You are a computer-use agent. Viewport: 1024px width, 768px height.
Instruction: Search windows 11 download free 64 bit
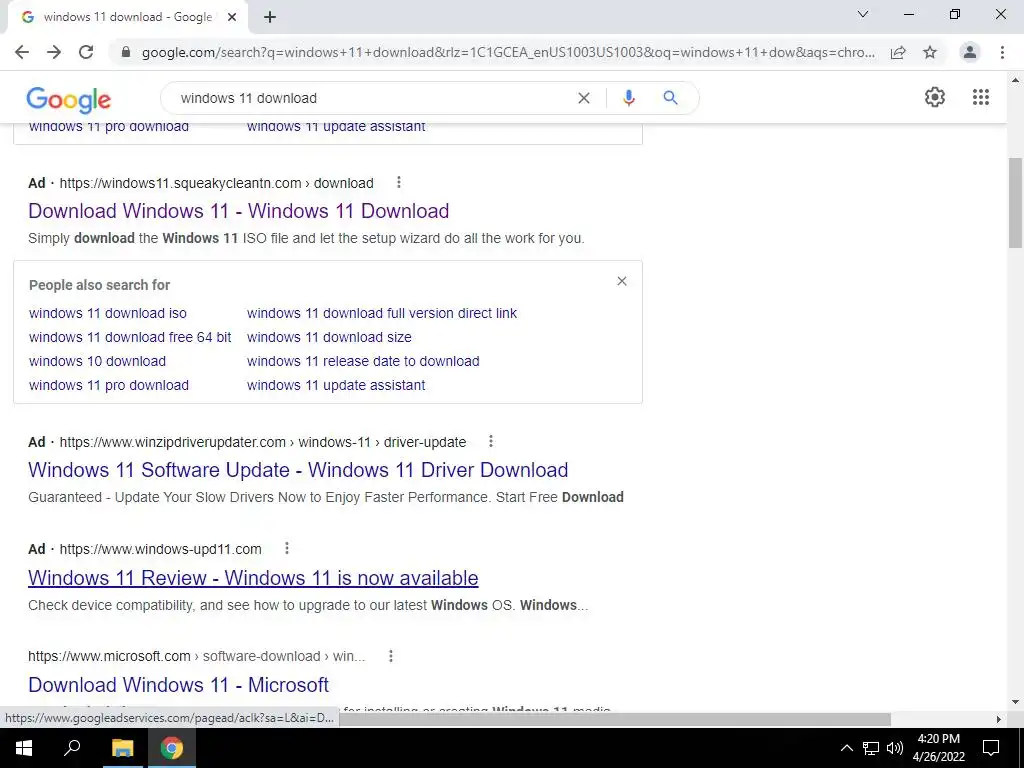pyautogui.click(x=130, y=338)
